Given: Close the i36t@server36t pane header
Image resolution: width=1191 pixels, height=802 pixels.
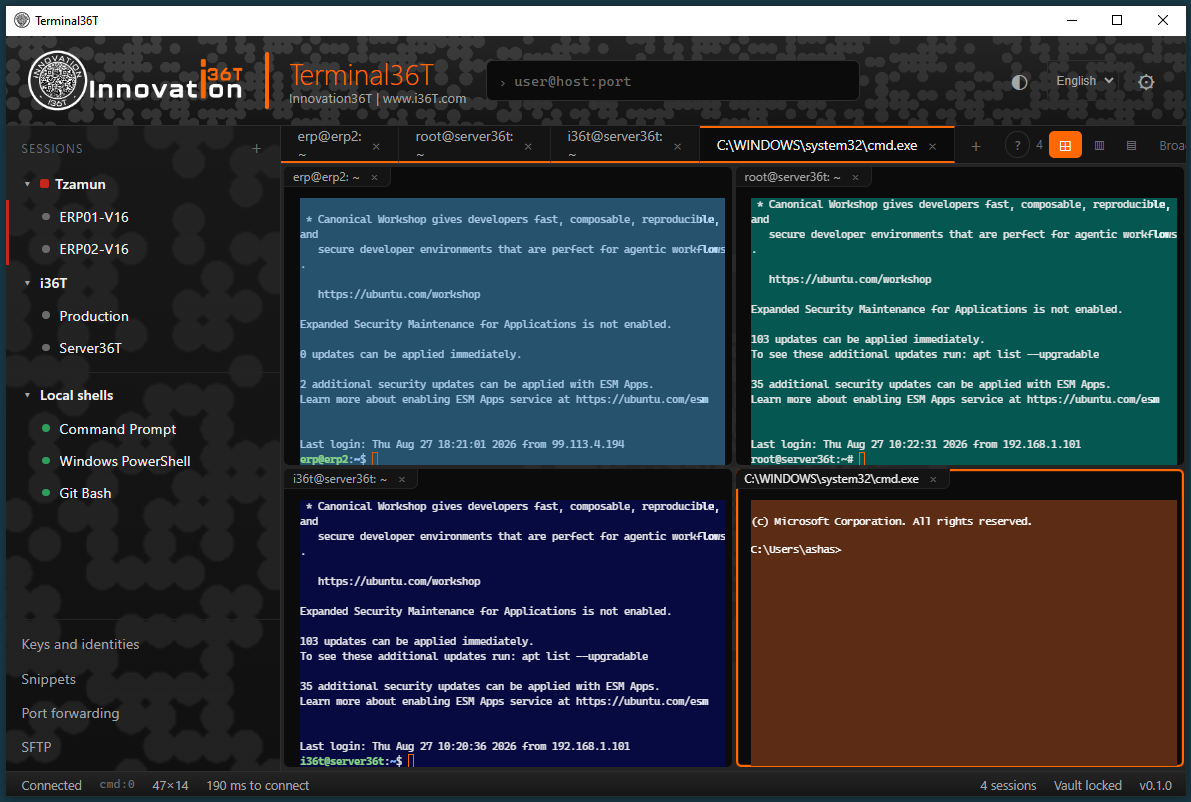Looking at the screenshot, I should click(x=402, y=479).
